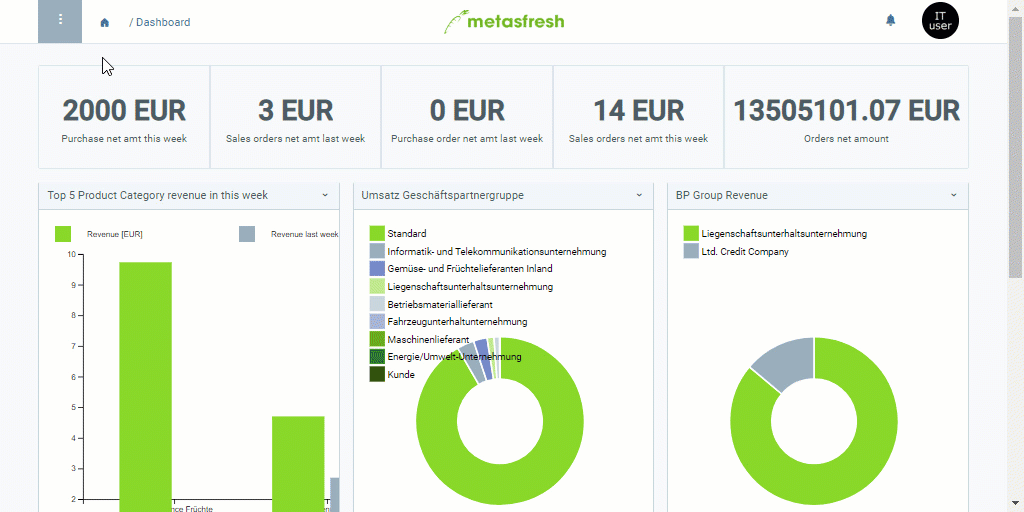Click the page vertical scrollbar thumb
Image resolution: width=1024 pixels, height=512 pixels.
click(x=1016, y=147)
